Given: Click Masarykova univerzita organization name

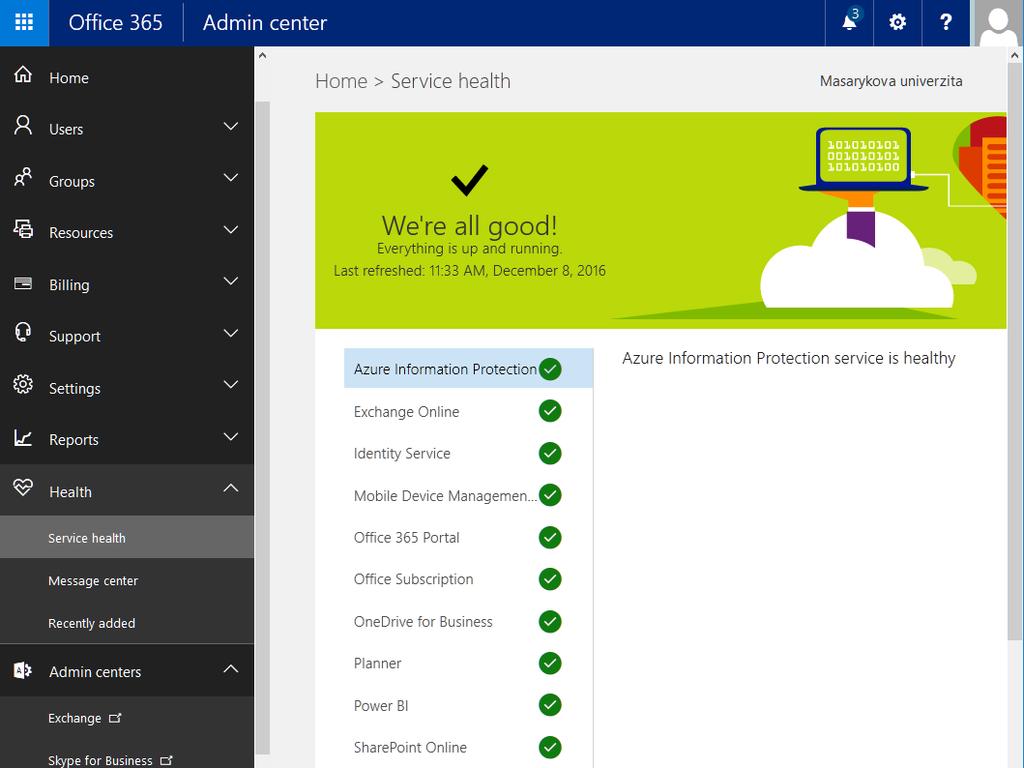Looking at the screenshot, I should pos(891,81).
